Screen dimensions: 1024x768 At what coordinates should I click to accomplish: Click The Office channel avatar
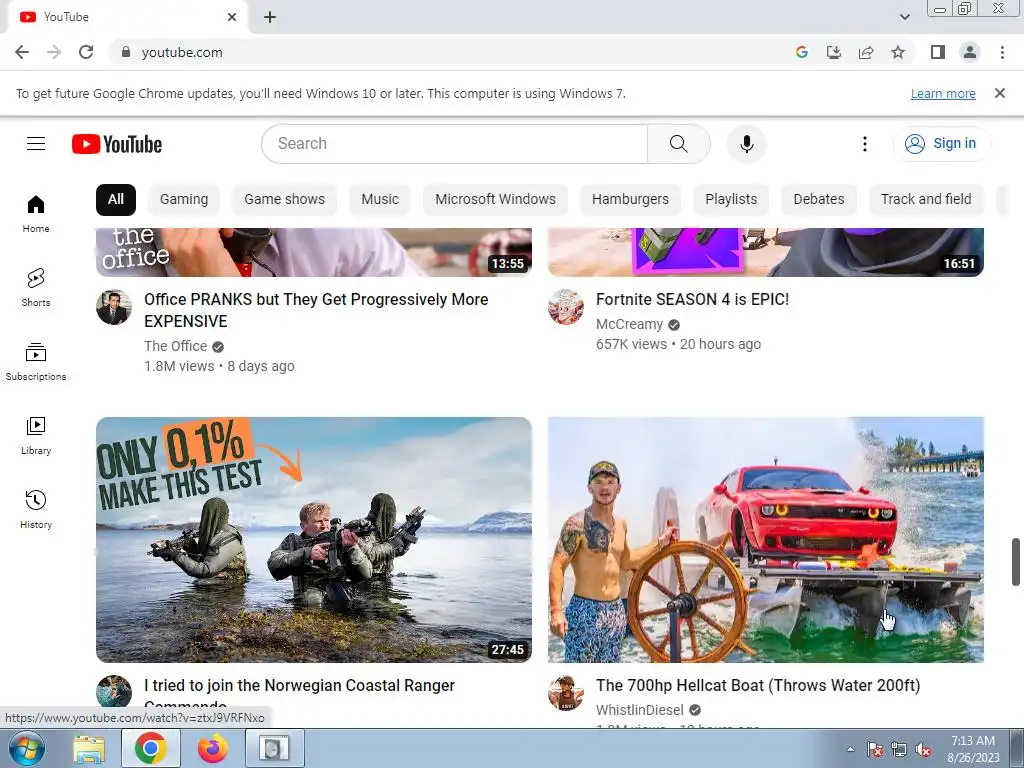click(114, 307)
